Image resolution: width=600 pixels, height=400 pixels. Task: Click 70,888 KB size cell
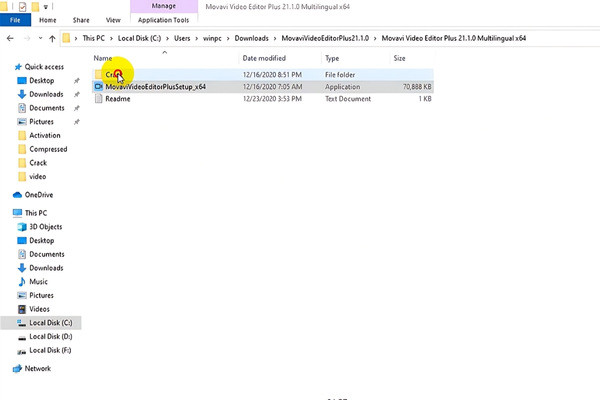[417, 87]
